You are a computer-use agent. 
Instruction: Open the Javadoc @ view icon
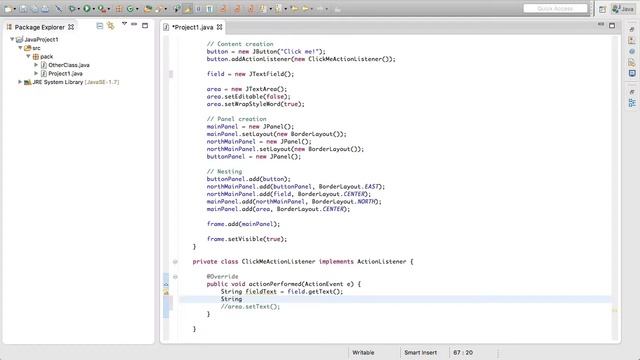click(x=632, y=51)
